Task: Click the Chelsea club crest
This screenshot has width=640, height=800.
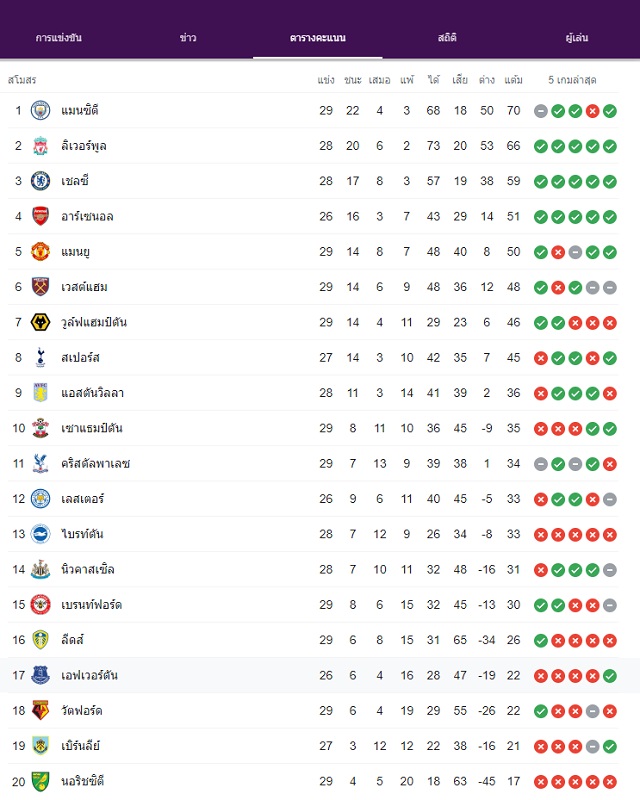Action: coord(40,181)
